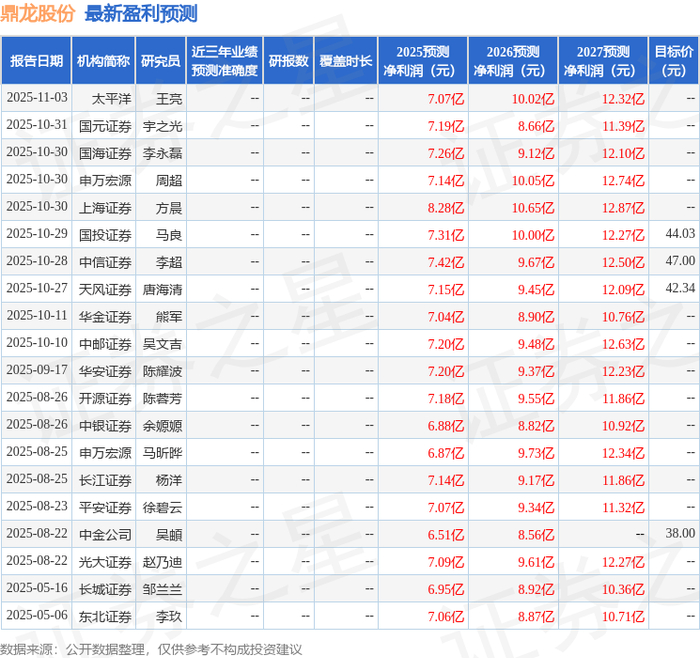Click researcher 周超

pyautogui.click(x=169, y=180)
